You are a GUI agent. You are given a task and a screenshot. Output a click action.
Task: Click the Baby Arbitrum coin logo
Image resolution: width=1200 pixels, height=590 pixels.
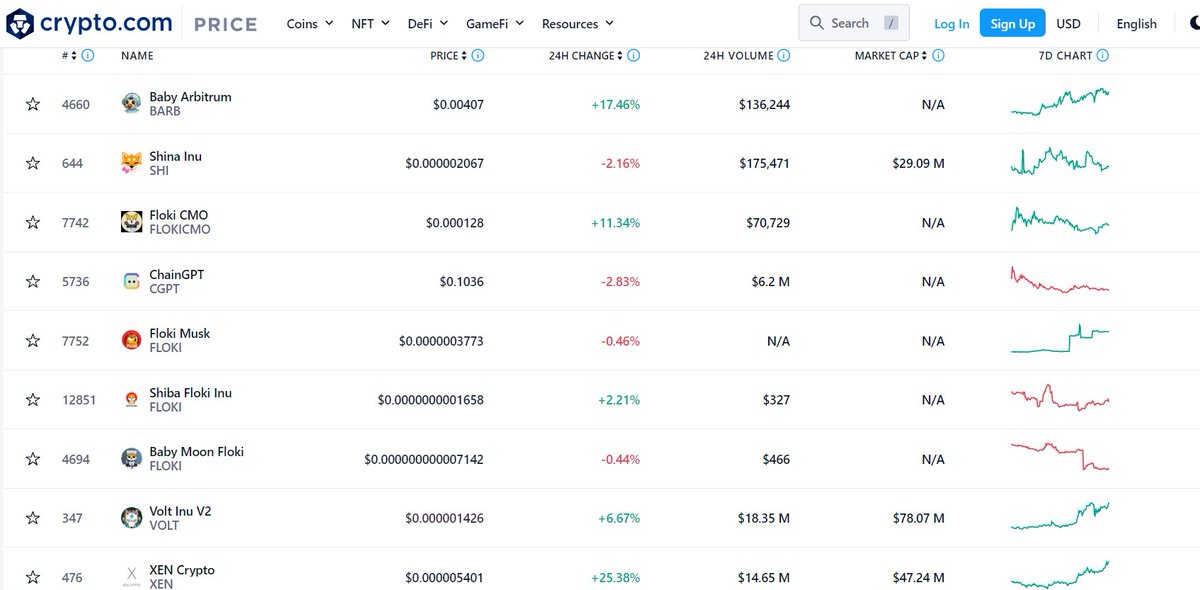point(131,104)
